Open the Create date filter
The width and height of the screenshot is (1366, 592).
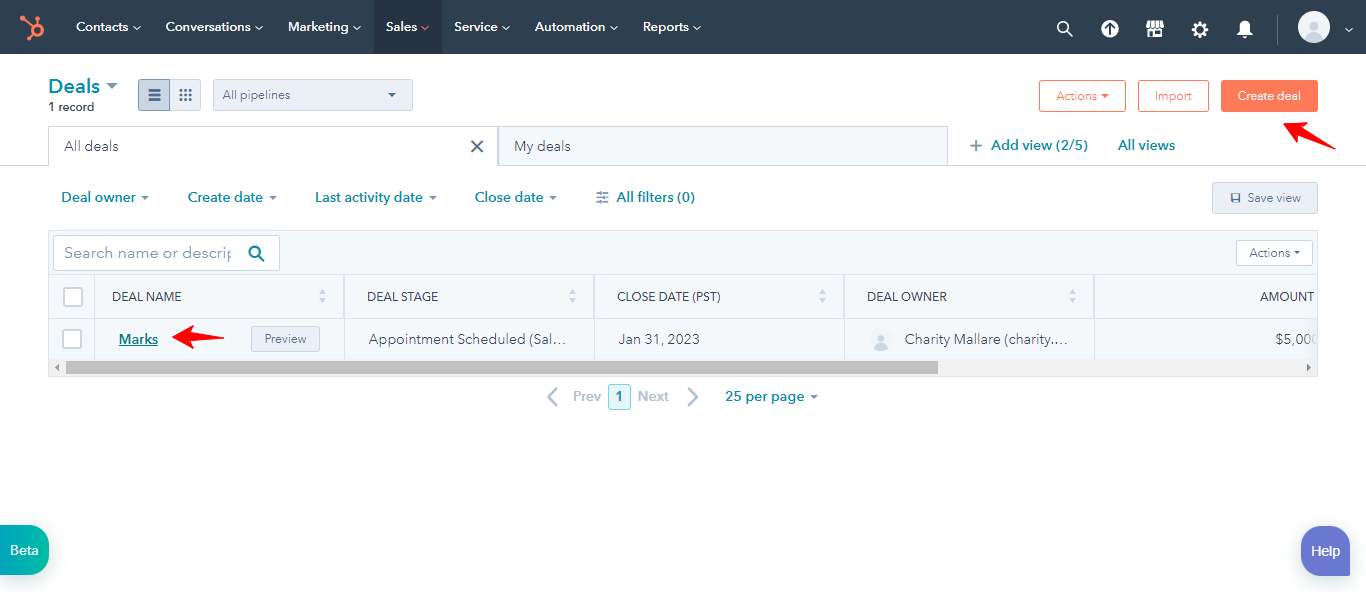coord(232,197)
